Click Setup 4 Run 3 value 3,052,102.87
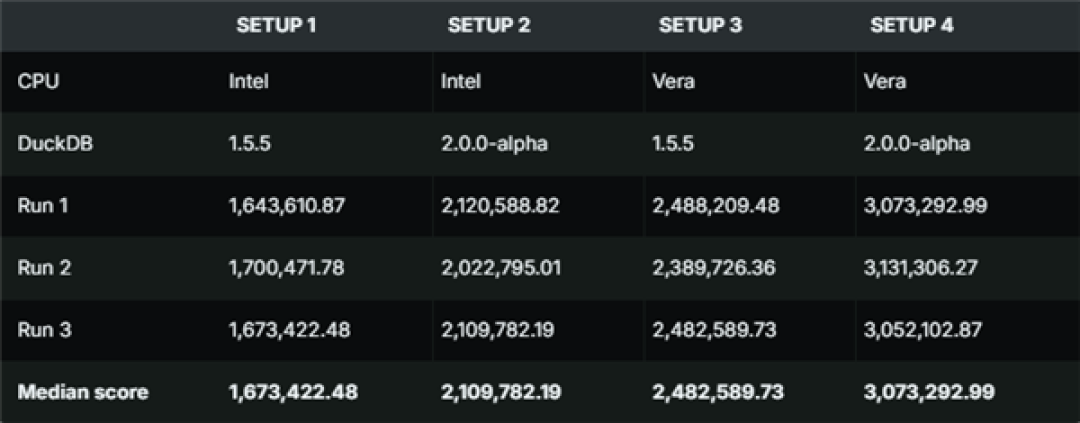 coord(923,330)
